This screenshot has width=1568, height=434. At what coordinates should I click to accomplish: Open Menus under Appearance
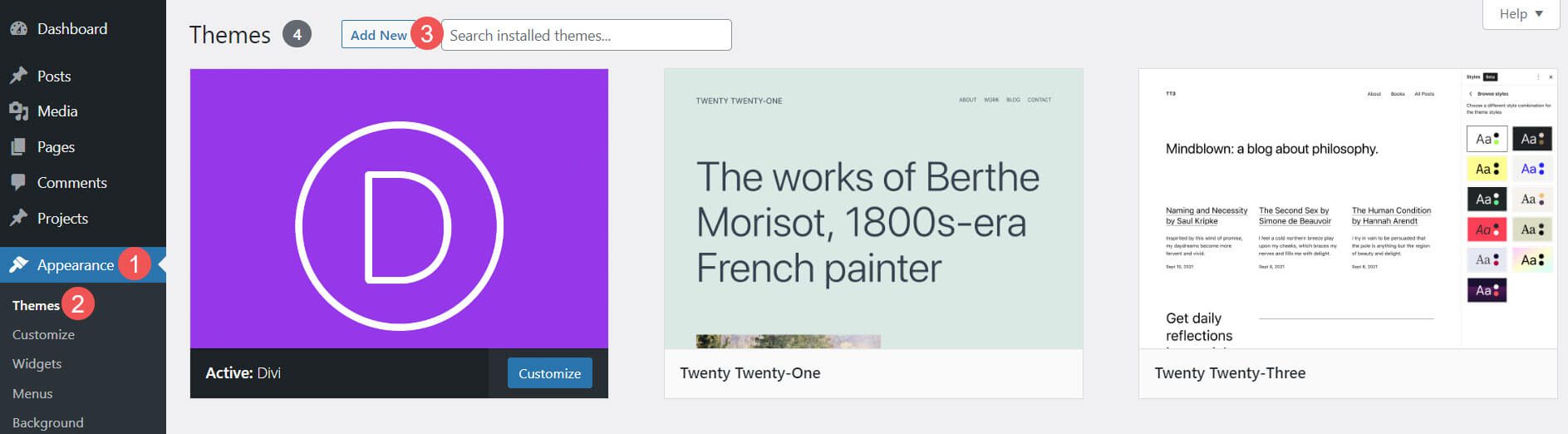(x=32, y=393)
